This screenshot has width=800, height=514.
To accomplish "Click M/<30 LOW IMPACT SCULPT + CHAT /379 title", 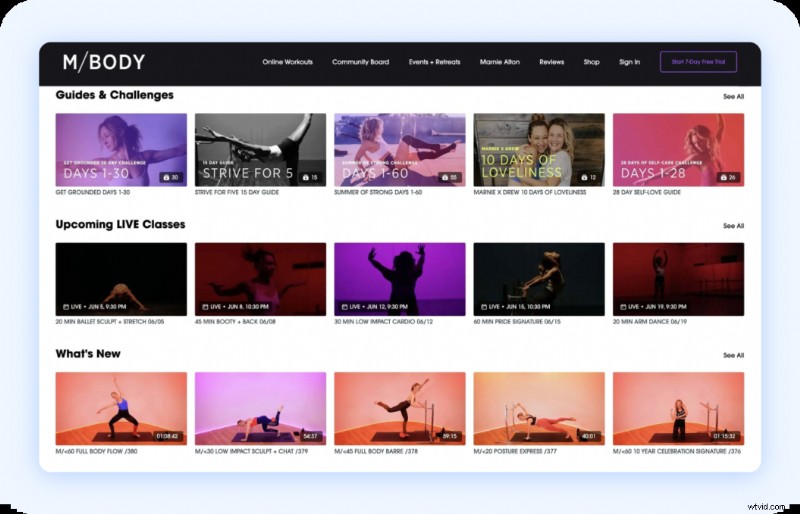I will [252, 451].
